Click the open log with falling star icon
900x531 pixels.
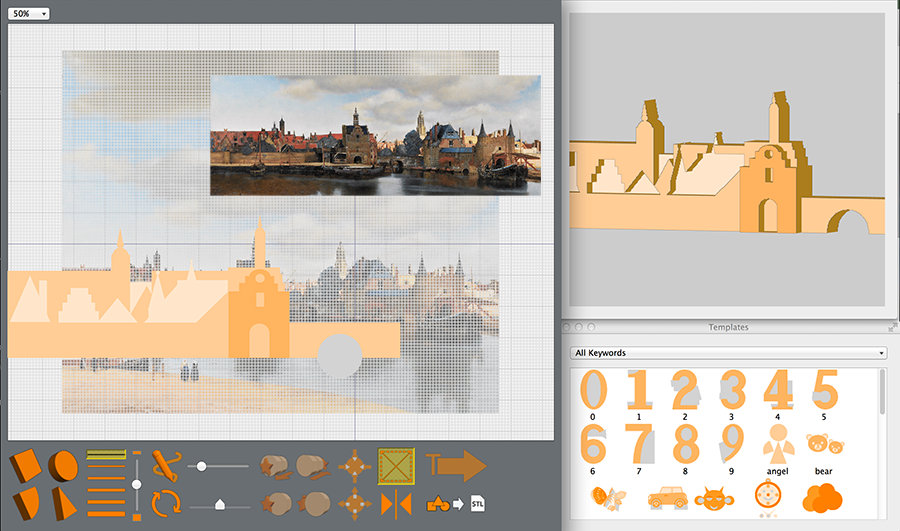(x=274, y=467)
